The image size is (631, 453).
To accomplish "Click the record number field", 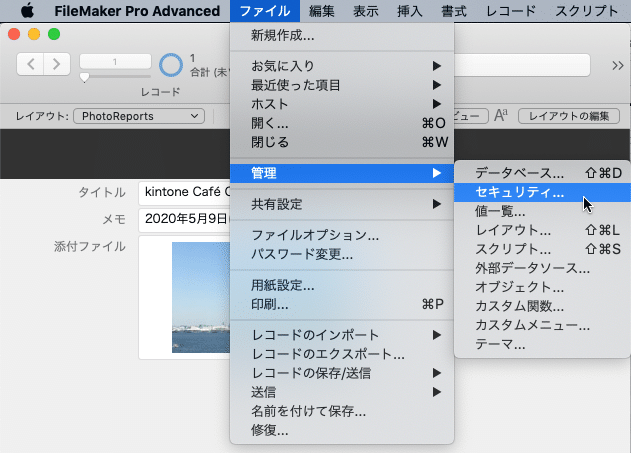I will pyautogui.click(x=115, y=62).
